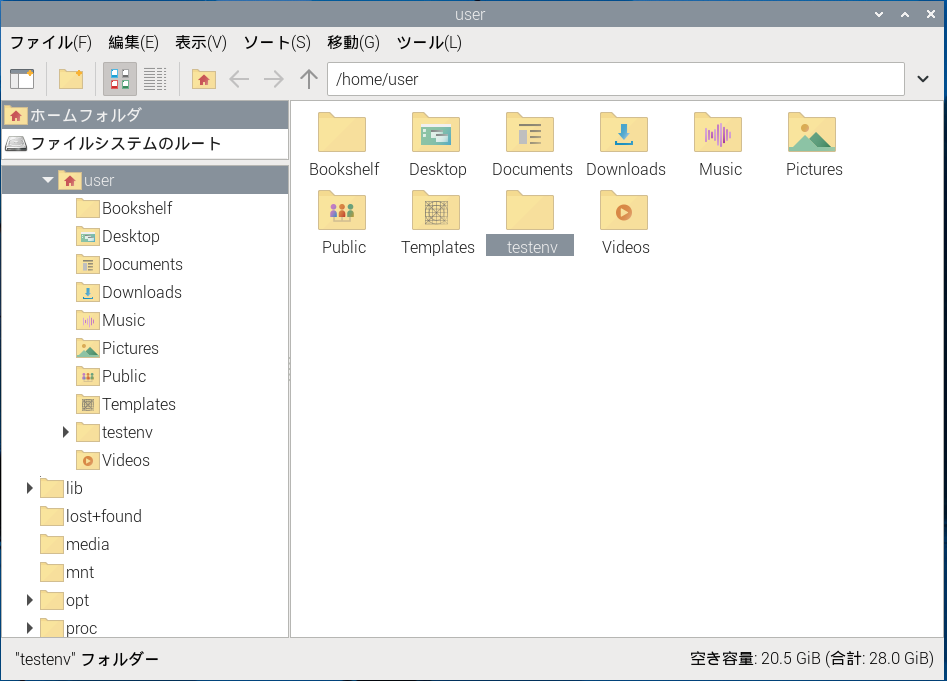947x681 pixels.
Task: Open the 移動(G) menu
Action: click(x=353, y=42)
